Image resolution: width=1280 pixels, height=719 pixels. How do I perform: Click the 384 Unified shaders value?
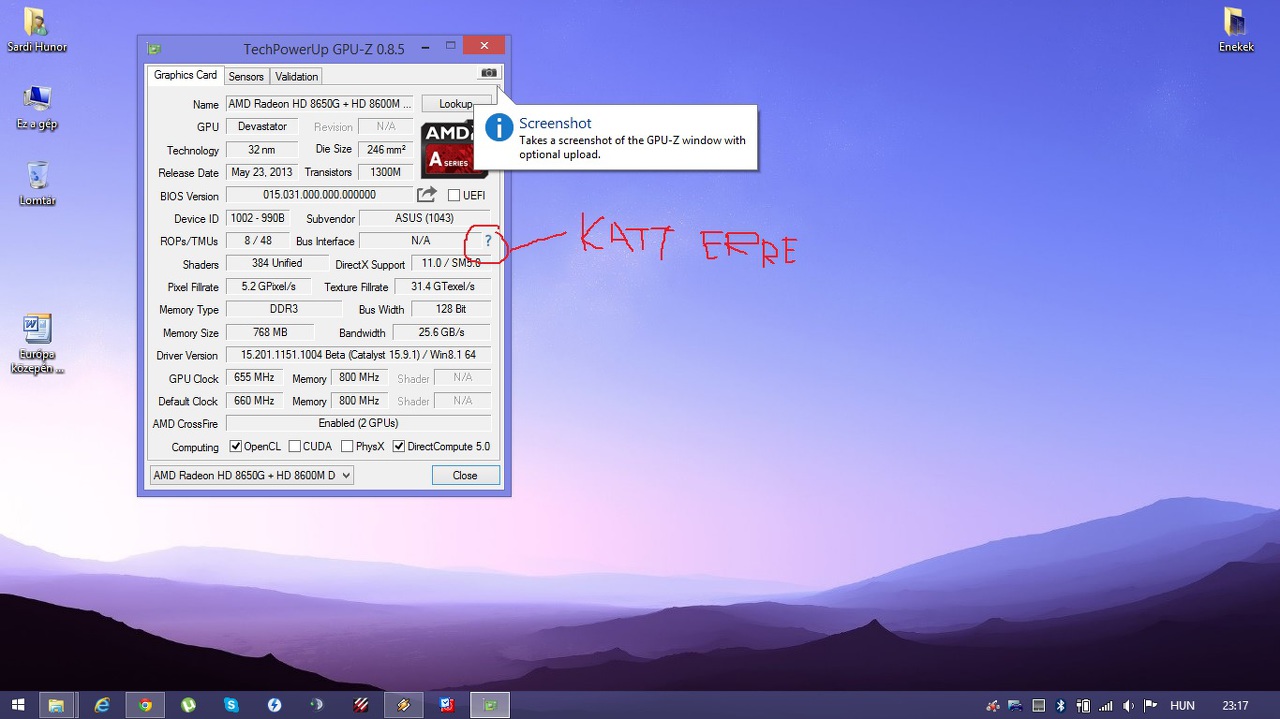click(277, 263)
